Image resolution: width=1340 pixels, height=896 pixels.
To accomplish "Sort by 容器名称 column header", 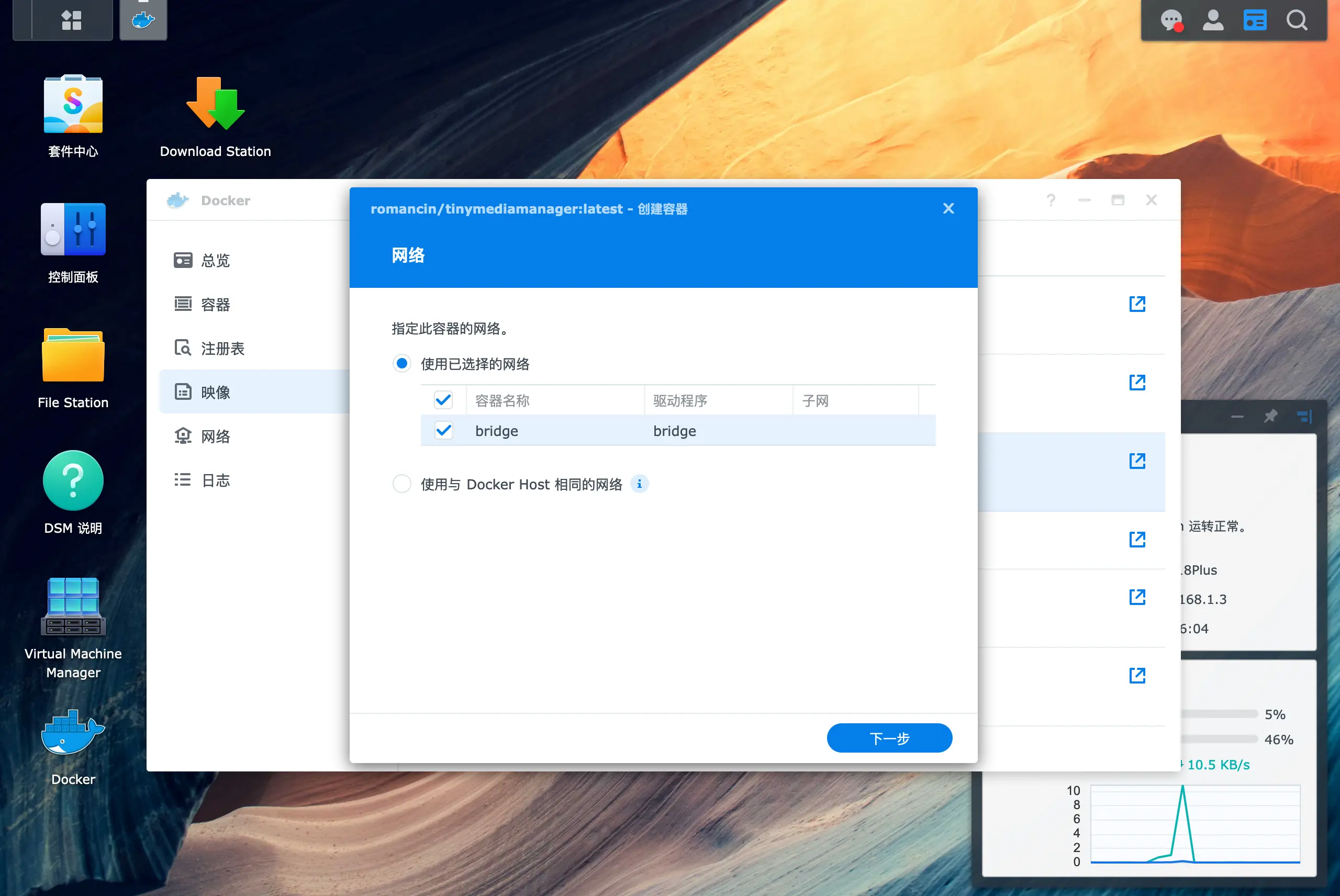I will click(555, 400).
